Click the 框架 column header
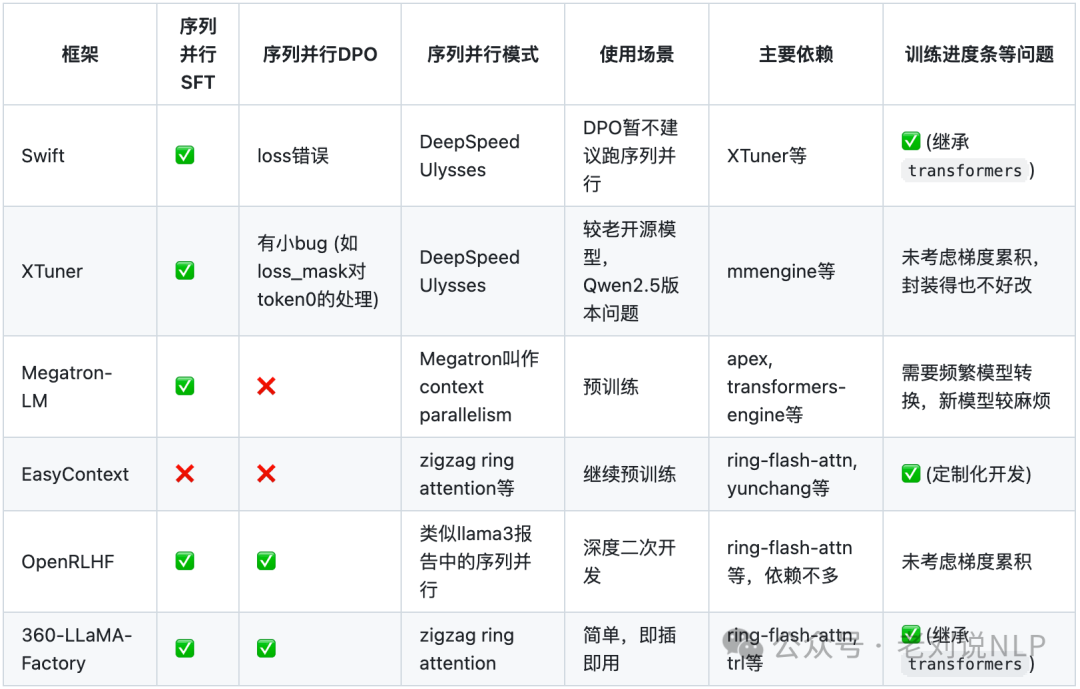1080x689 pixels. pos(80,54)
